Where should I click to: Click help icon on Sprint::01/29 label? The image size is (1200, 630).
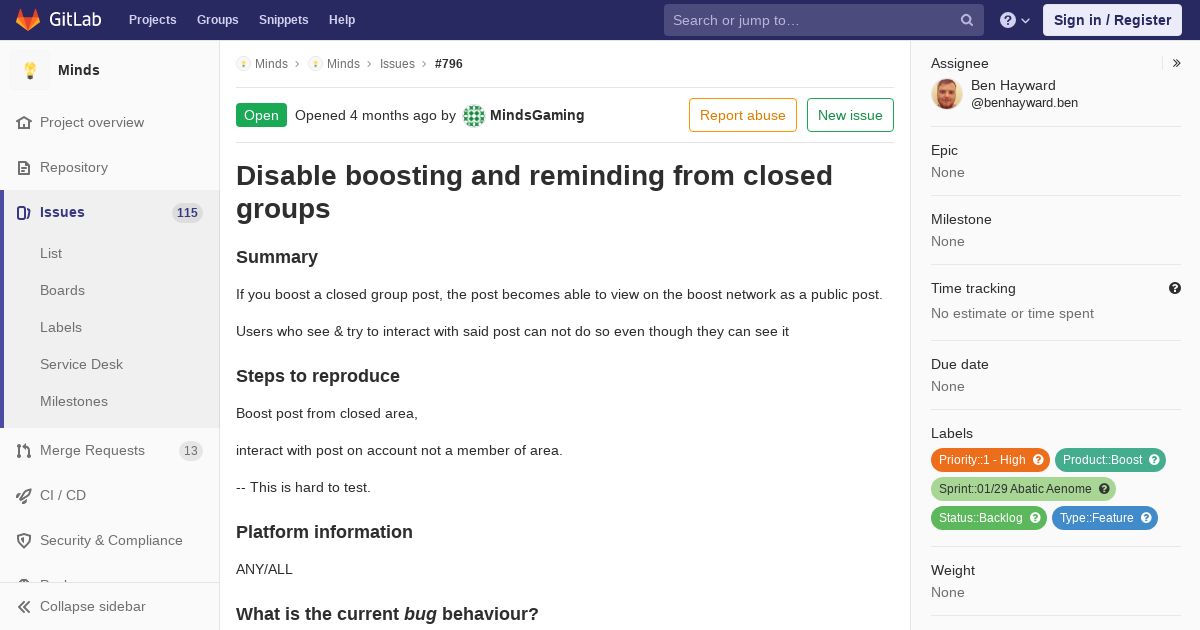[x=1104, y=489]
